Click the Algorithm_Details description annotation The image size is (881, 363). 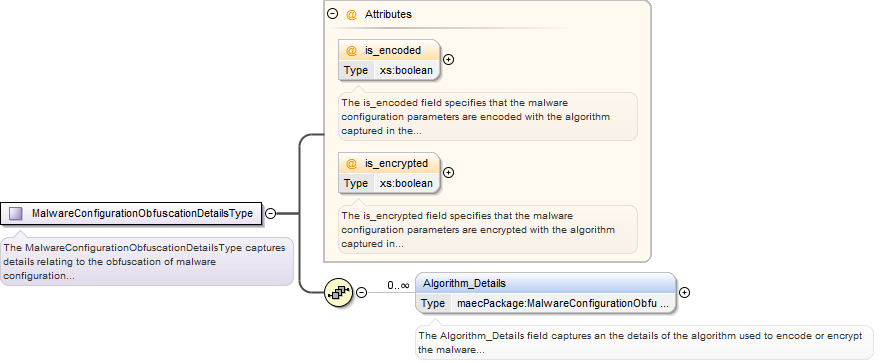point(644,343)
